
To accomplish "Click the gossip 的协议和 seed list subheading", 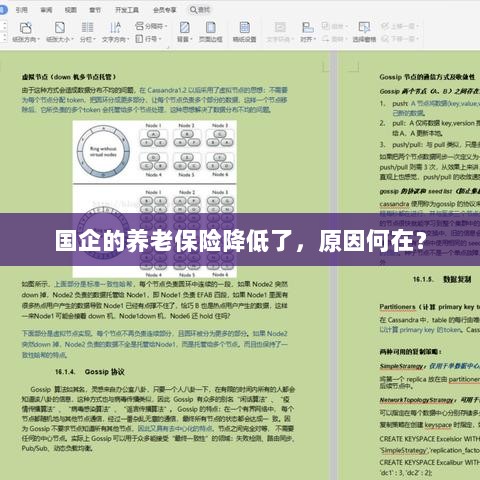I will point(430,191).
